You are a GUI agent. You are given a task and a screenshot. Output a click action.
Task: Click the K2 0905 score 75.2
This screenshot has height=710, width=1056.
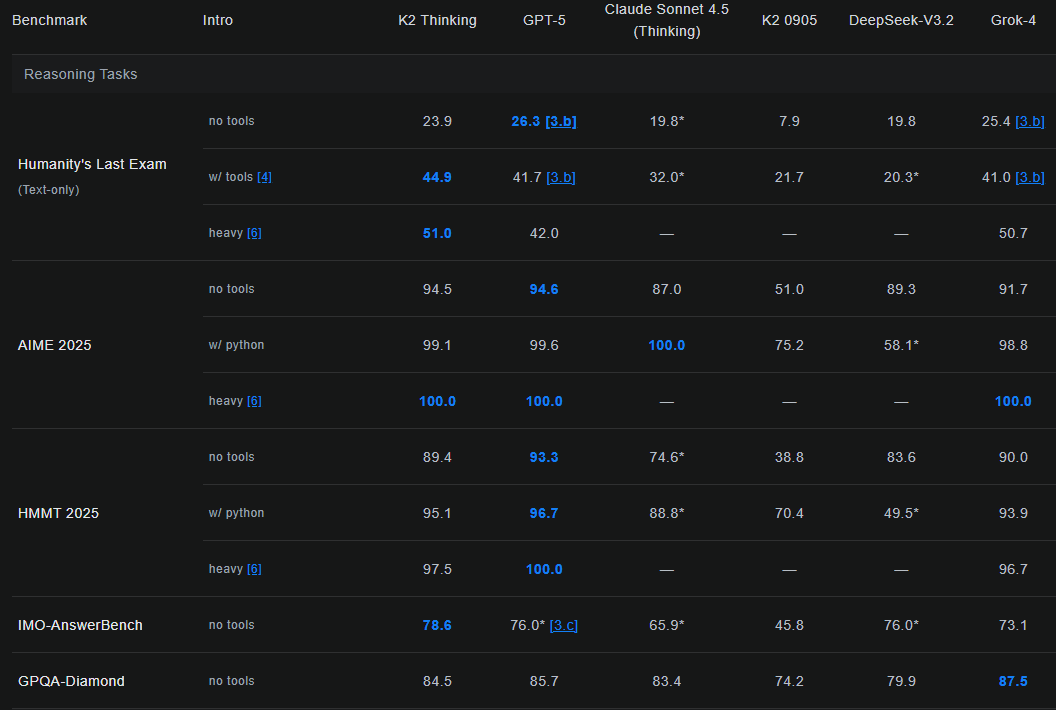pos(789,345)
